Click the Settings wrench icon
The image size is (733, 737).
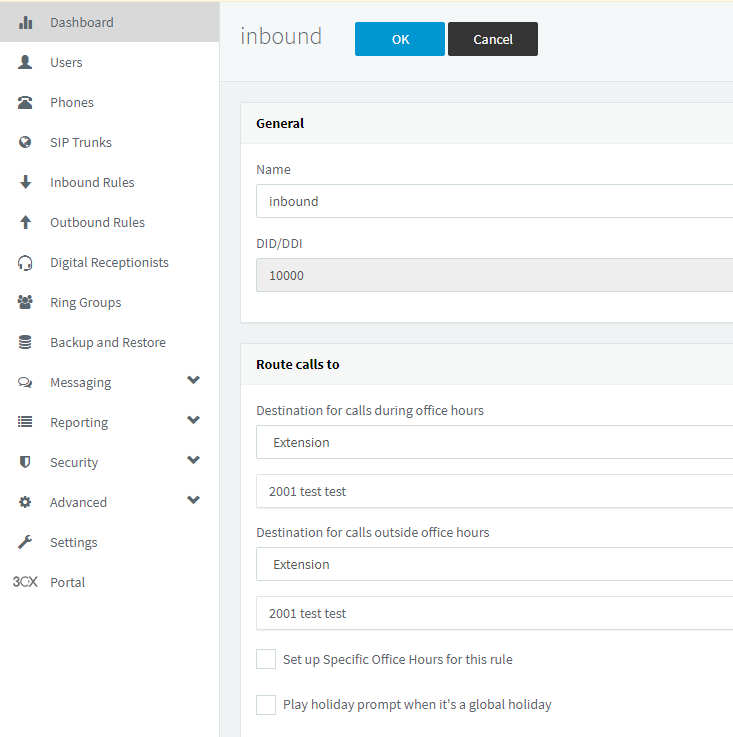pos(25,542)
